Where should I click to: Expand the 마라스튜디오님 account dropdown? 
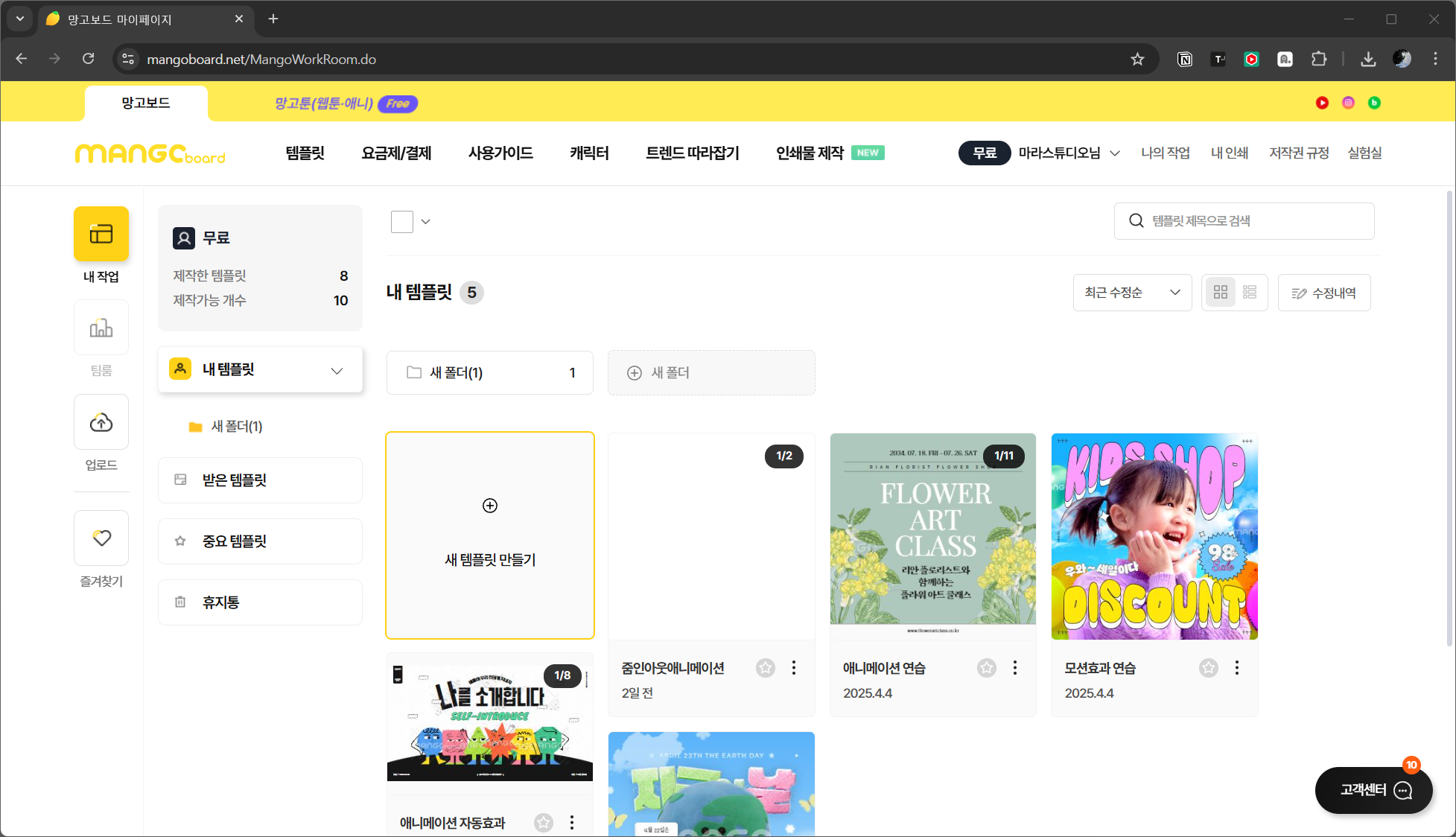[x=1115, y=153]
